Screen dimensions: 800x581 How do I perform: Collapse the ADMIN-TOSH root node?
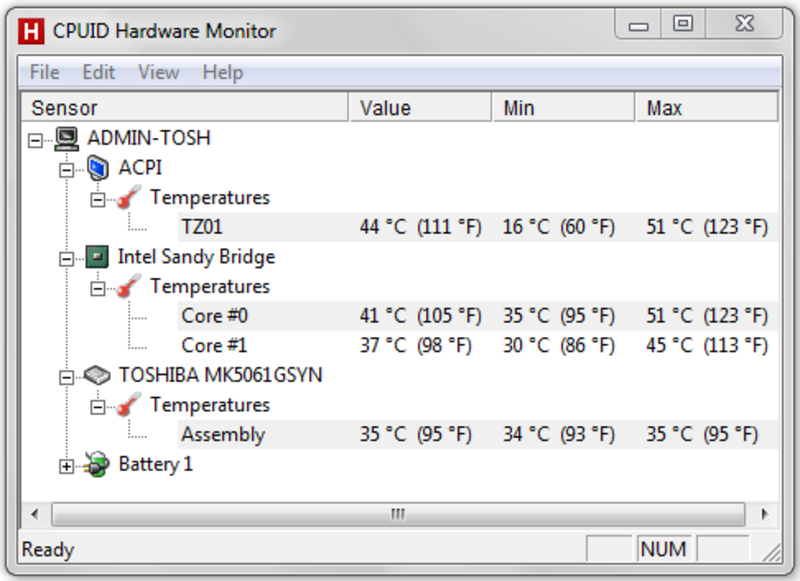point(35,140)
